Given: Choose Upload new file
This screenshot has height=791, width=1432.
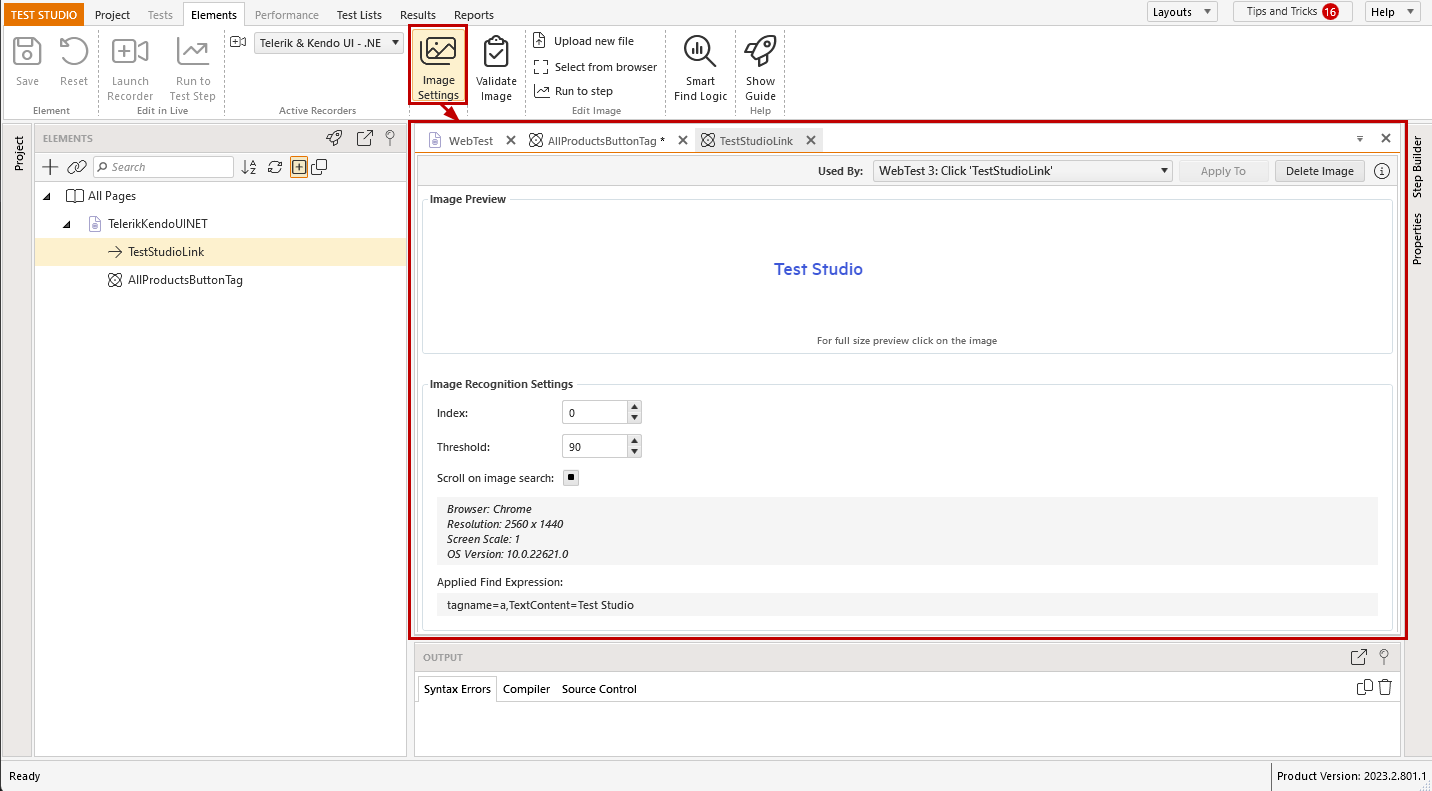Looking at the screenshot, I should point(584,41).
